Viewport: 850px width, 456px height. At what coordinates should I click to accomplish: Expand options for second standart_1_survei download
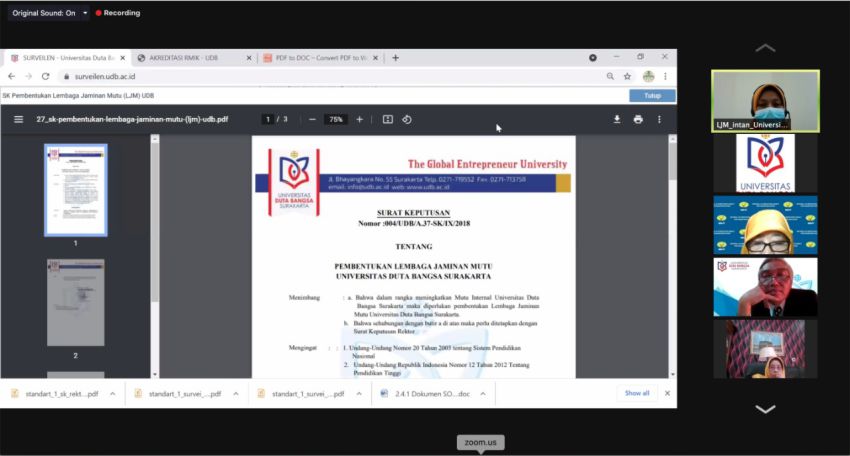coord(359,394)
